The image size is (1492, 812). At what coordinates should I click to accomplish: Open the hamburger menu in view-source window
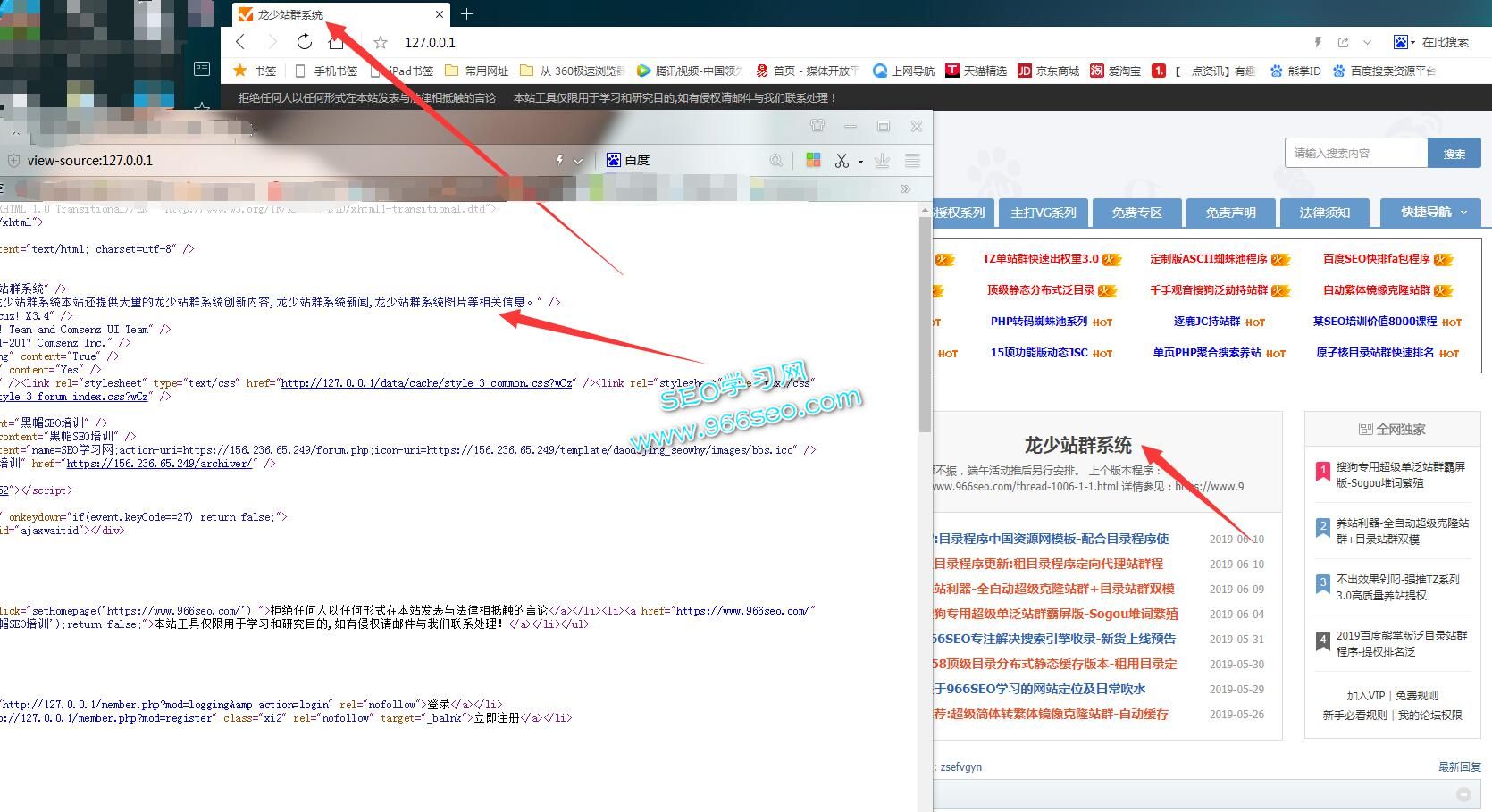[912, 161]
